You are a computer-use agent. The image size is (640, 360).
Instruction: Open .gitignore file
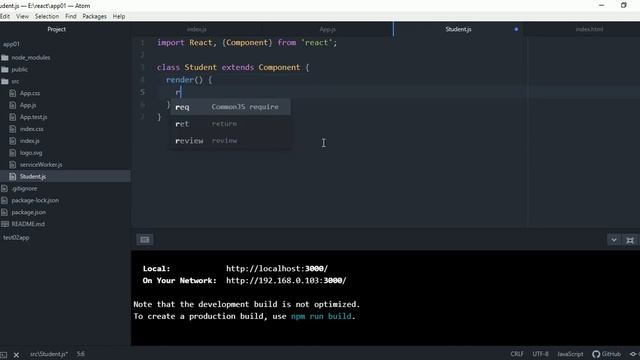24,189
